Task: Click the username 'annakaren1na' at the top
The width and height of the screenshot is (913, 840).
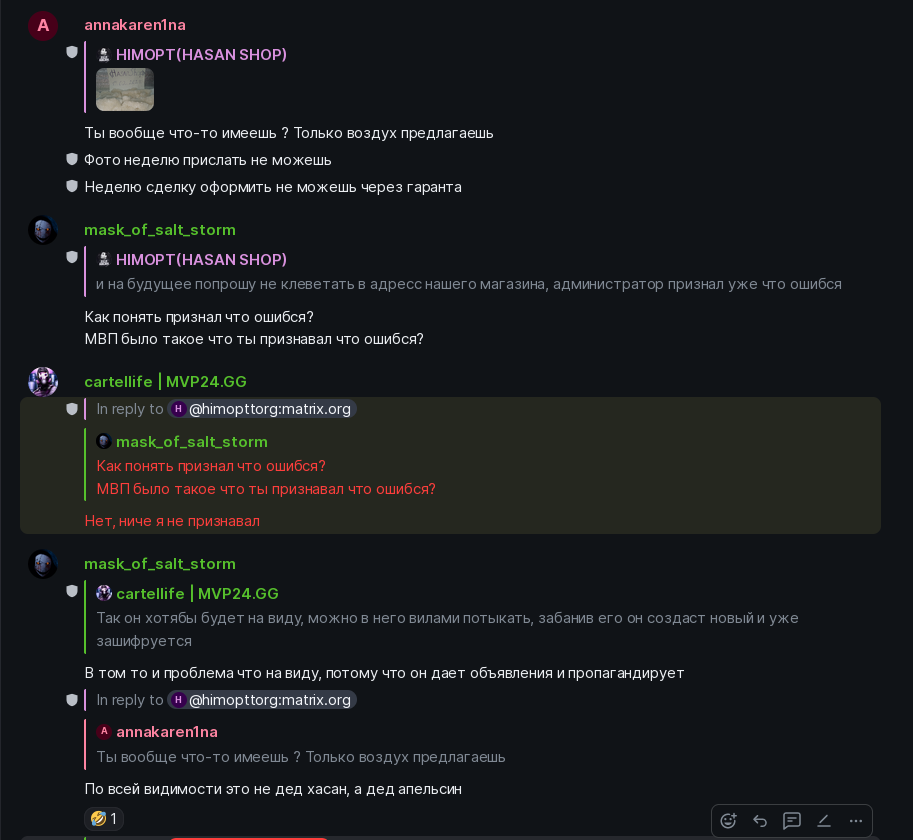Action: (135, 25)
